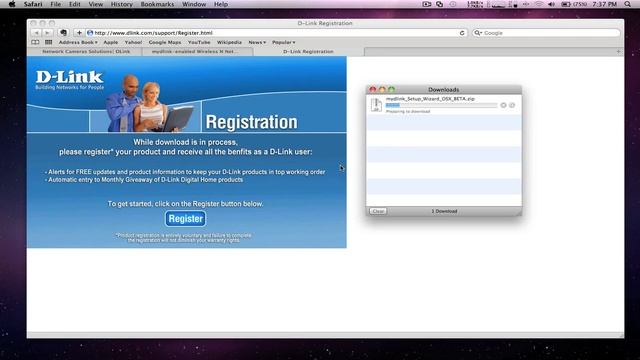Switch to mydlink-enabled Wireless N tab

click(x=197, y=51)
